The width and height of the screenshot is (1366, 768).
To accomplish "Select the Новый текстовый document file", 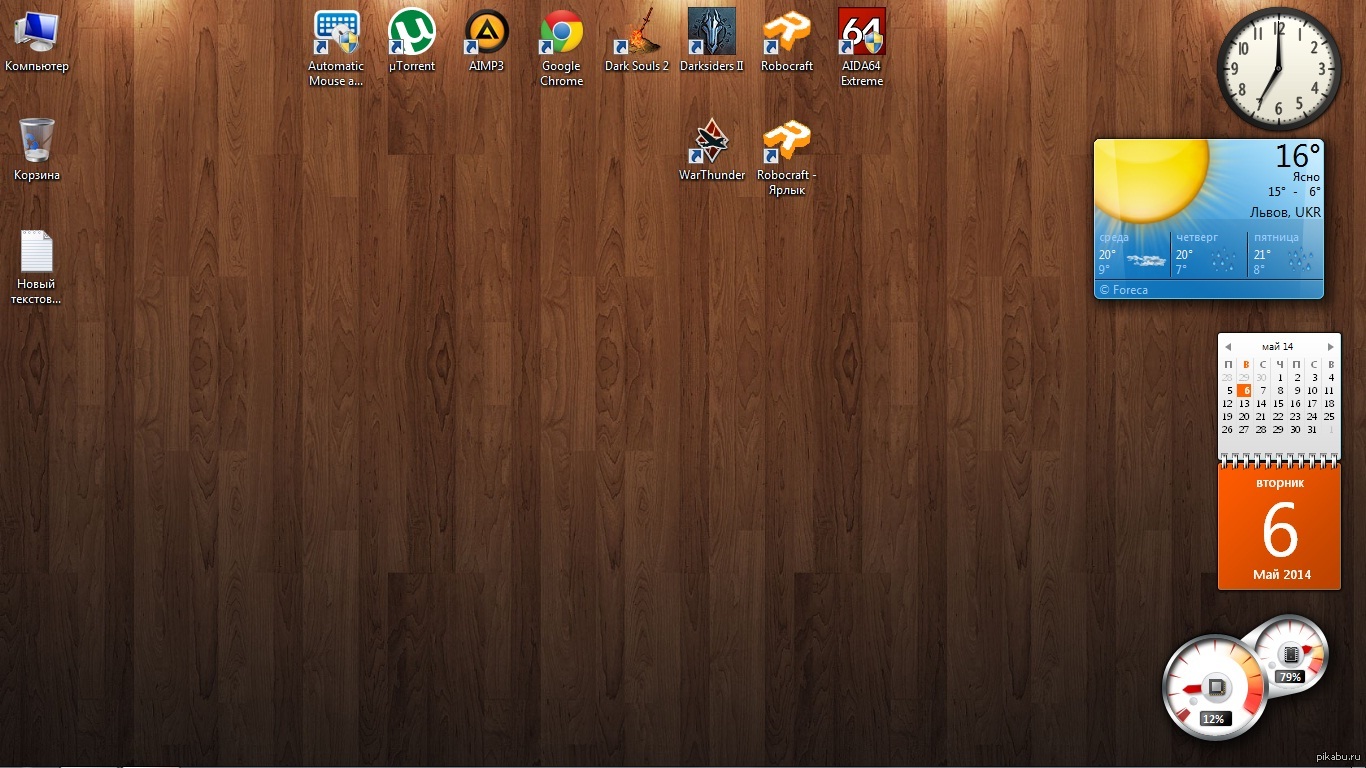I will (x=36, y=253).
